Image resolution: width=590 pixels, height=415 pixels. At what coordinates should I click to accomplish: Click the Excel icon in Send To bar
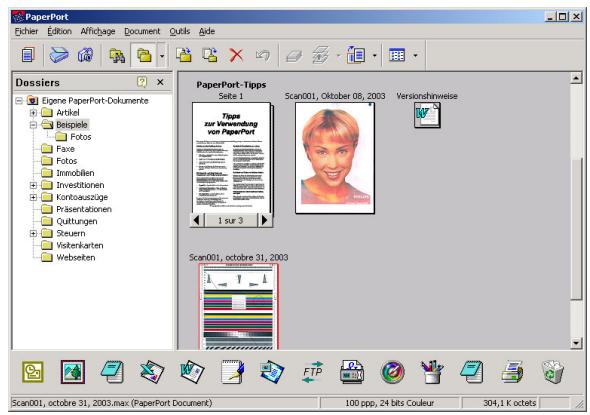tap(152, 372)
